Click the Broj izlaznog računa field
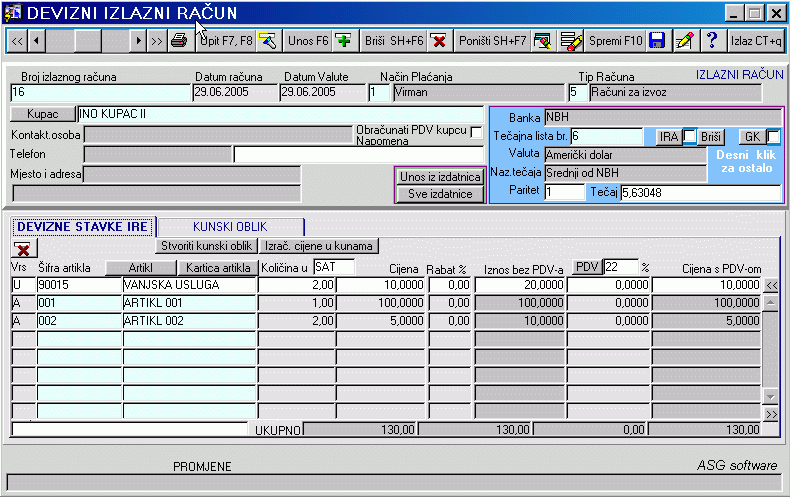The width and height of the screenshot is (790, 497). coord(100,92)
